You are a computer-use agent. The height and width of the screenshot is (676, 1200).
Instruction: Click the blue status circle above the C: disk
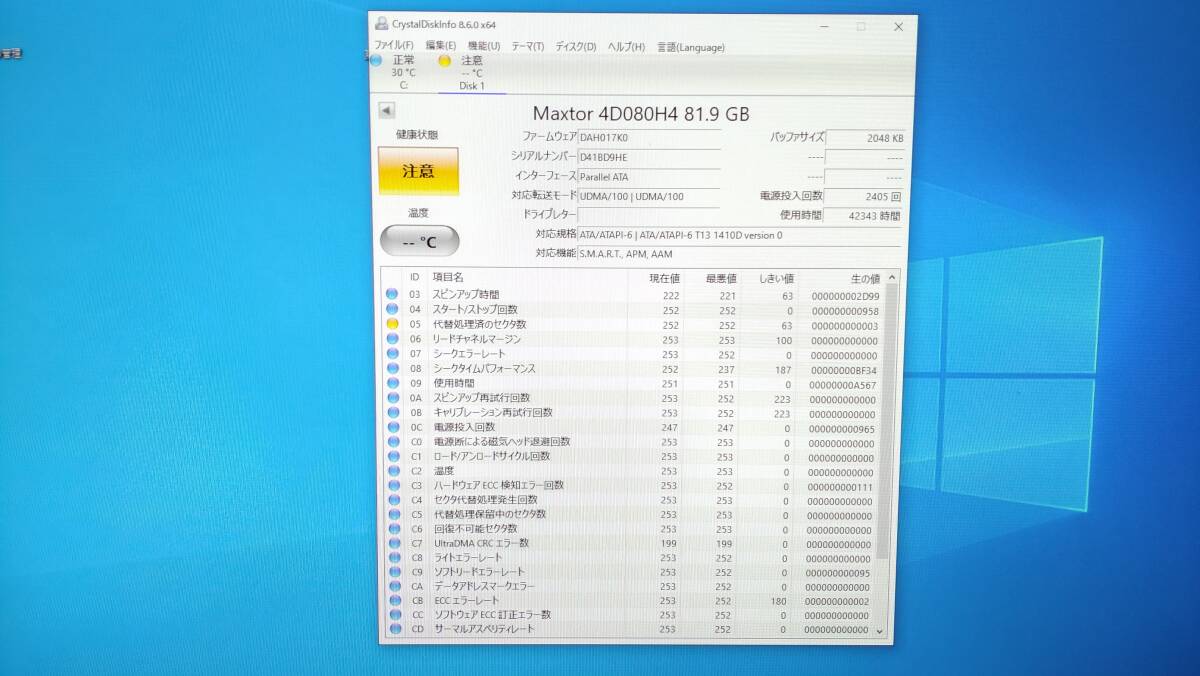pos(376,60)
